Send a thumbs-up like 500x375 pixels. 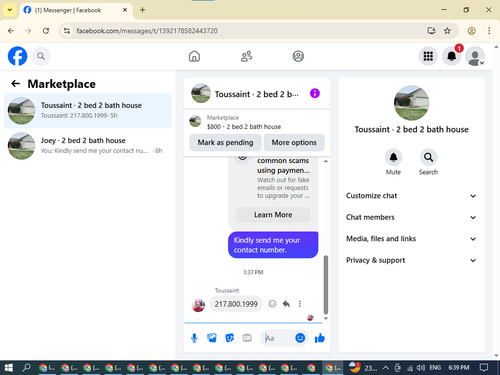320,338
